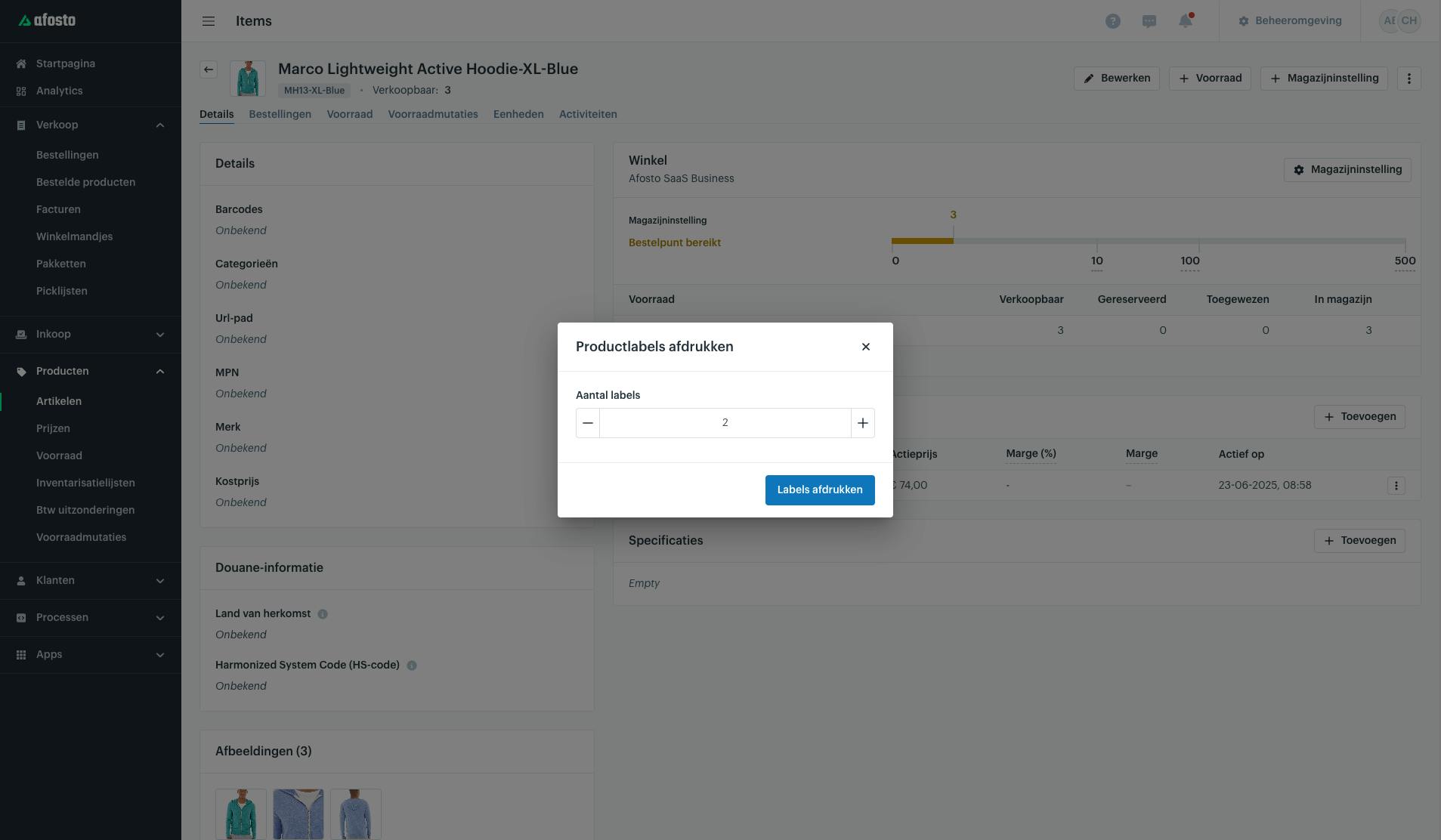Open the chat messages icon
This screenshot has height=840, width=1441.
pos(1149,21)
